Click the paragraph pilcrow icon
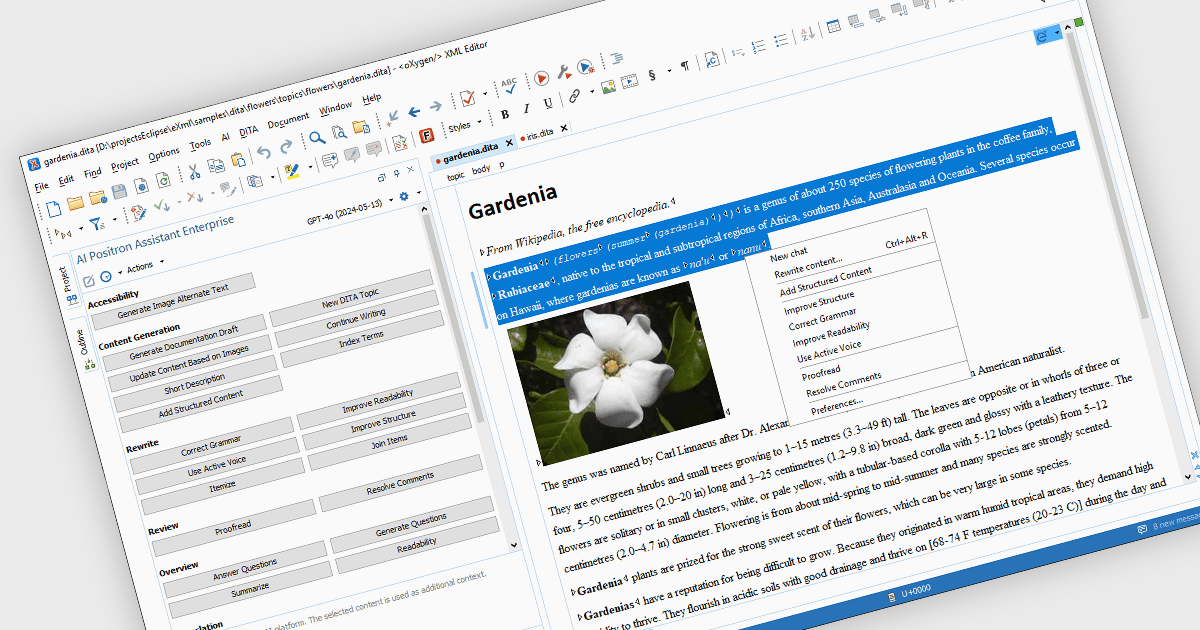The width and height of the screenshot is (1200, 630). coord(684,66)
